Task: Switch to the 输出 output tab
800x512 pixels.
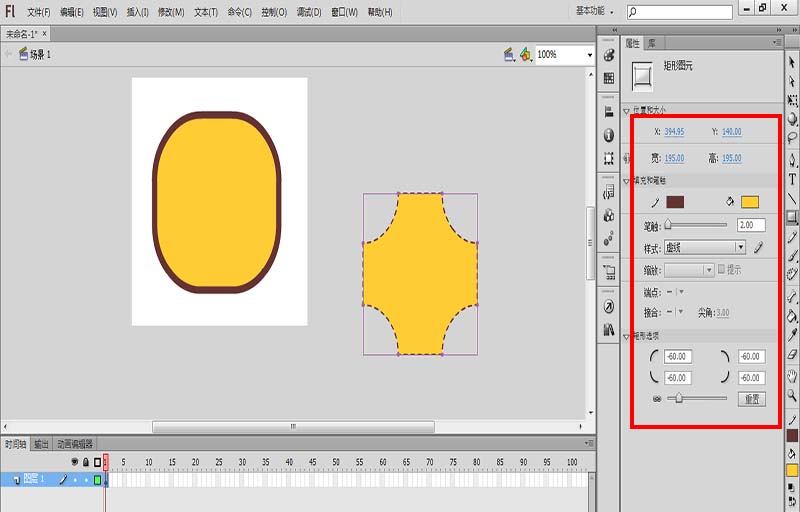Action: tap(41, 444)
